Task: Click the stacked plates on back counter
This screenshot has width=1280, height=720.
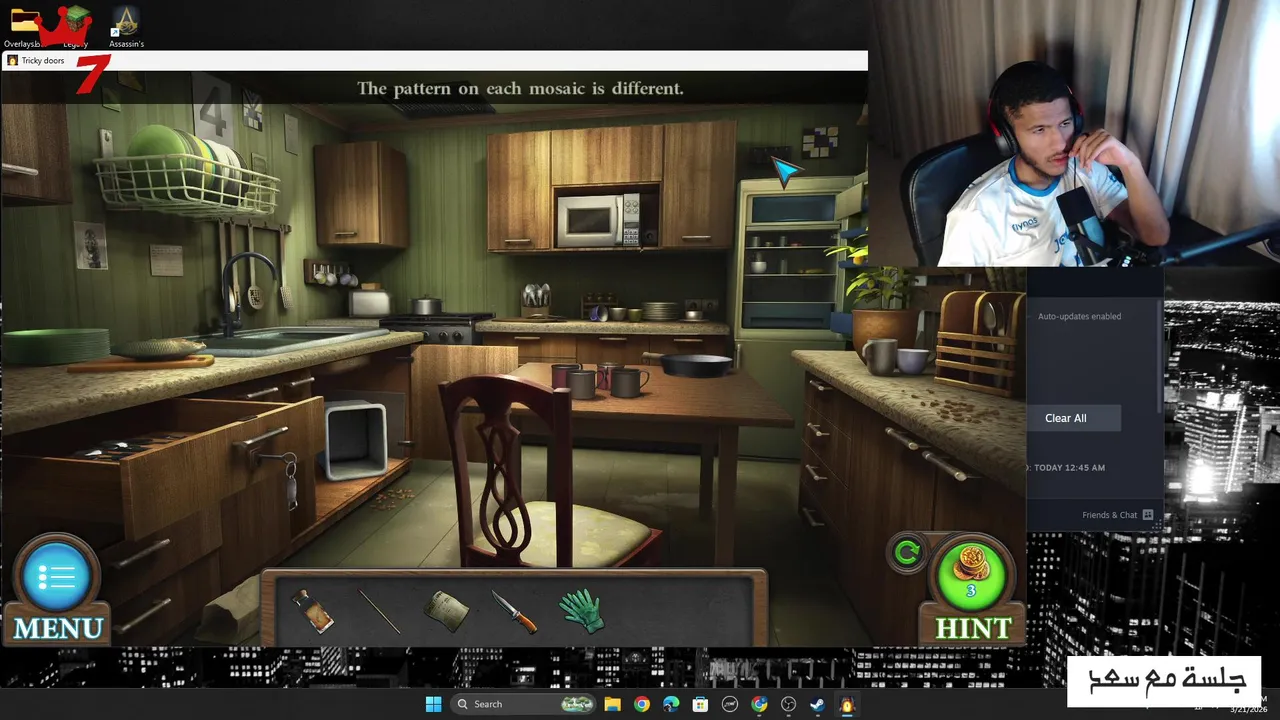Action: pos(660,311)
